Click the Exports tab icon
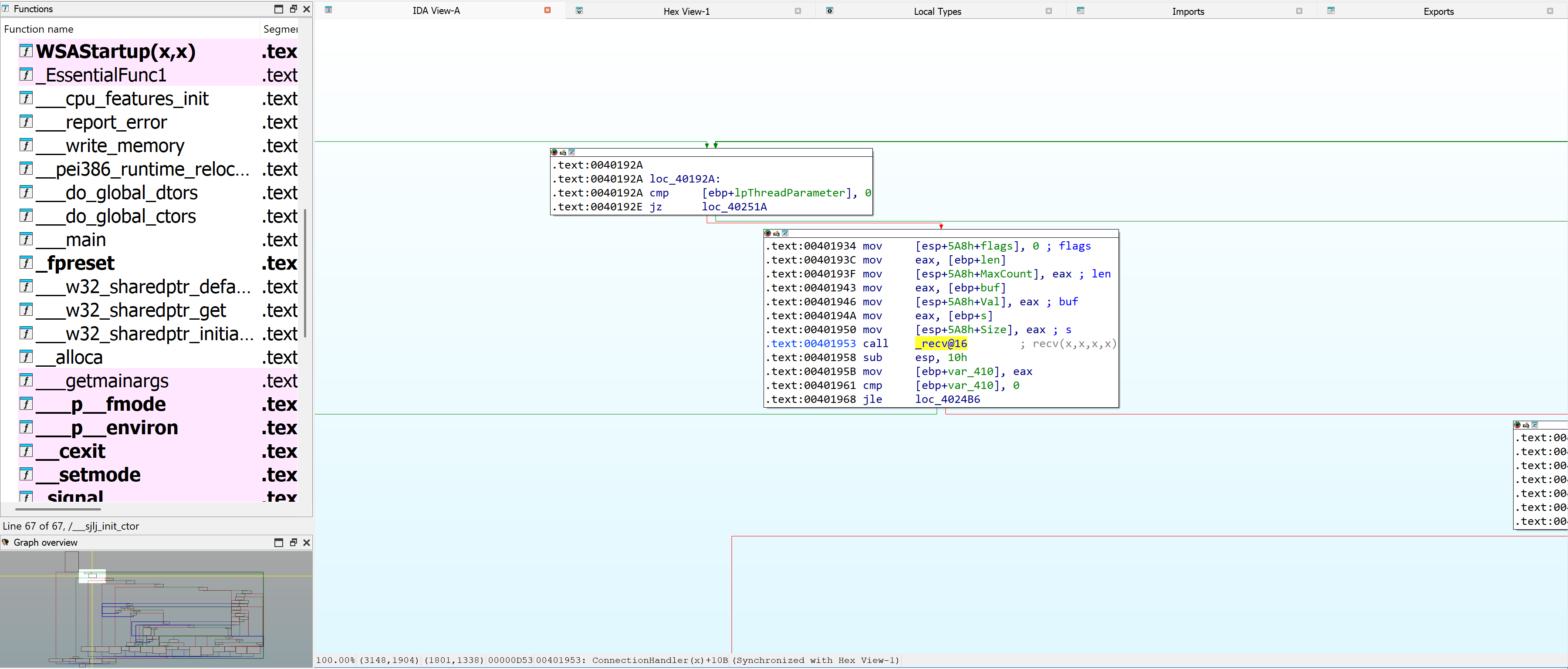 (1331, 10)
